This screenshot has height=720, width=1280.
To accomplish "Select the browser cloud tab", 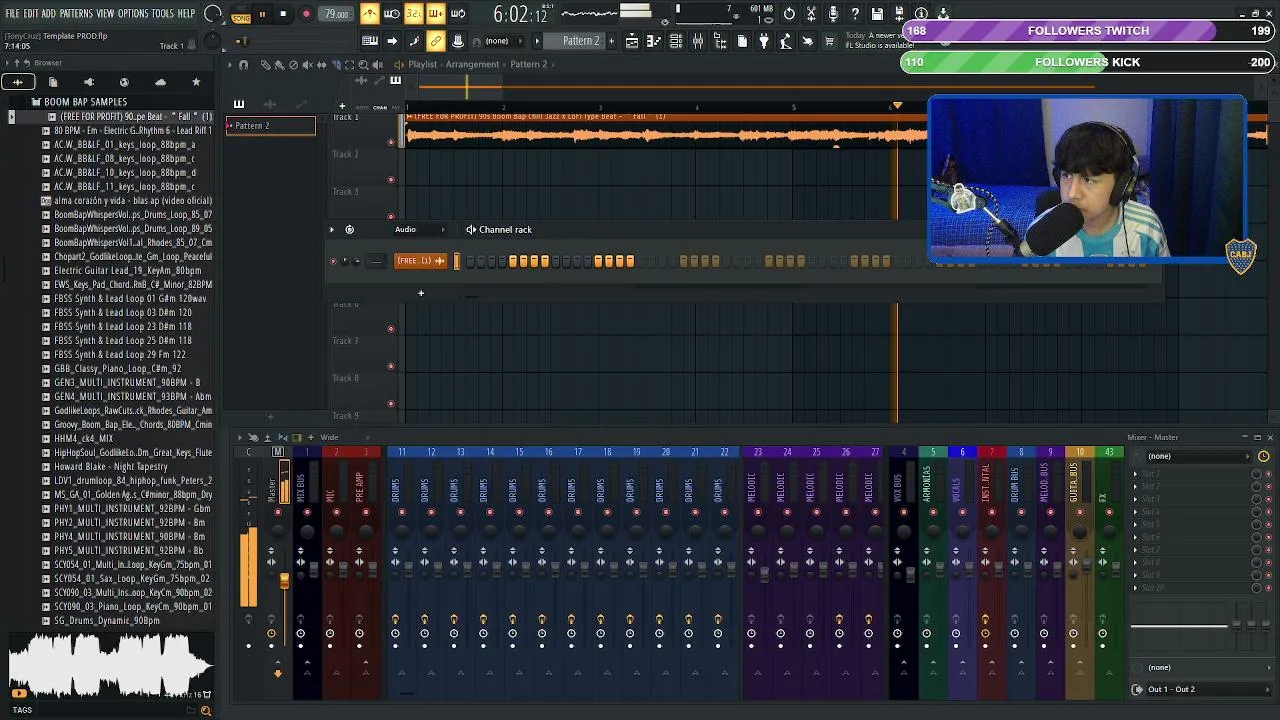I will point(160,82).
